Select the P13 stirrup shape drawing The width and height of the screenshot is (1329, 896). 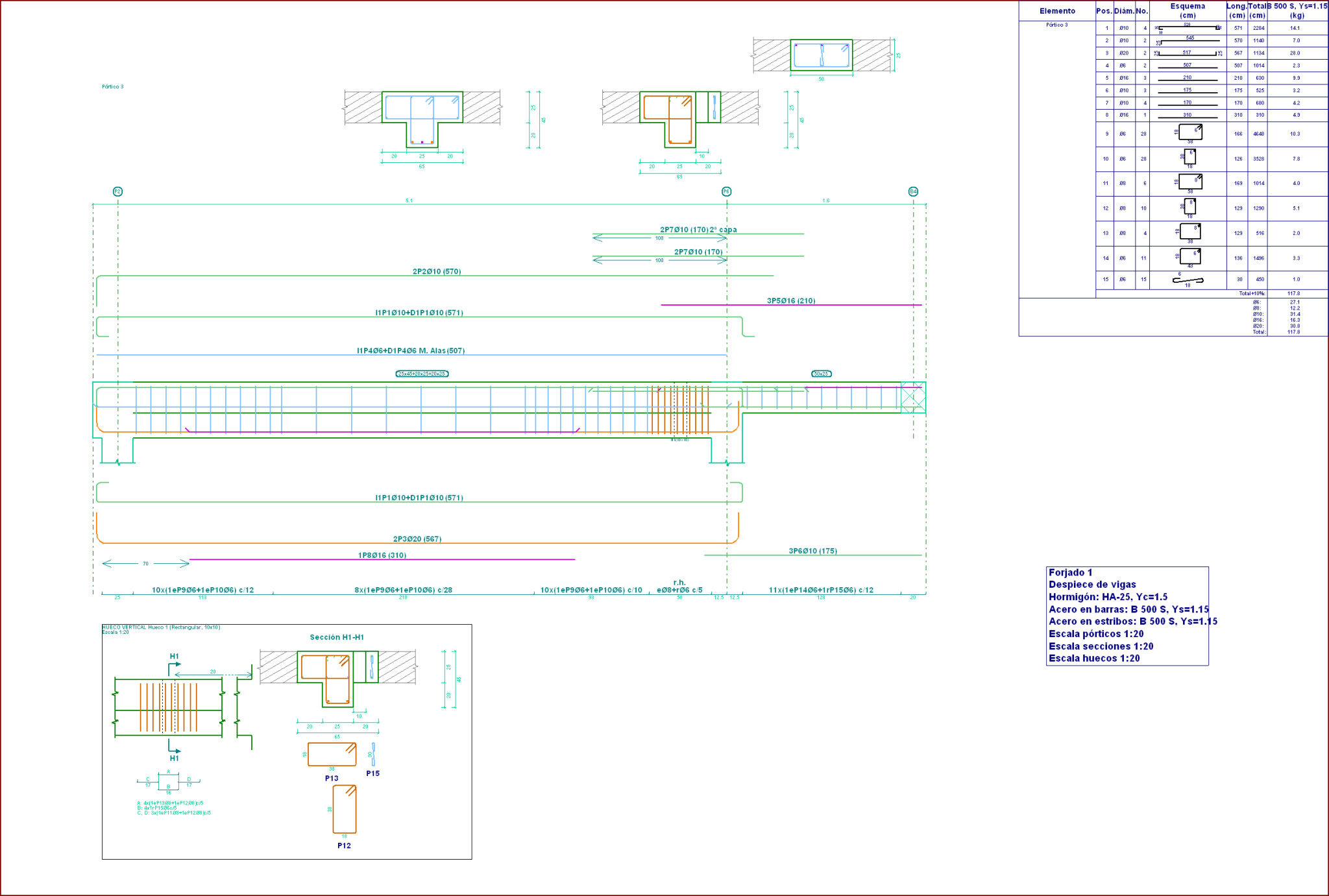pos(332,755)
